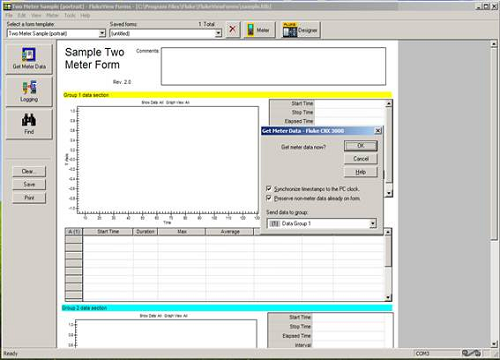Open the File menu
The height and width of the screenshot is (360, 500).
pyautogui.click(x=9, y=15)
